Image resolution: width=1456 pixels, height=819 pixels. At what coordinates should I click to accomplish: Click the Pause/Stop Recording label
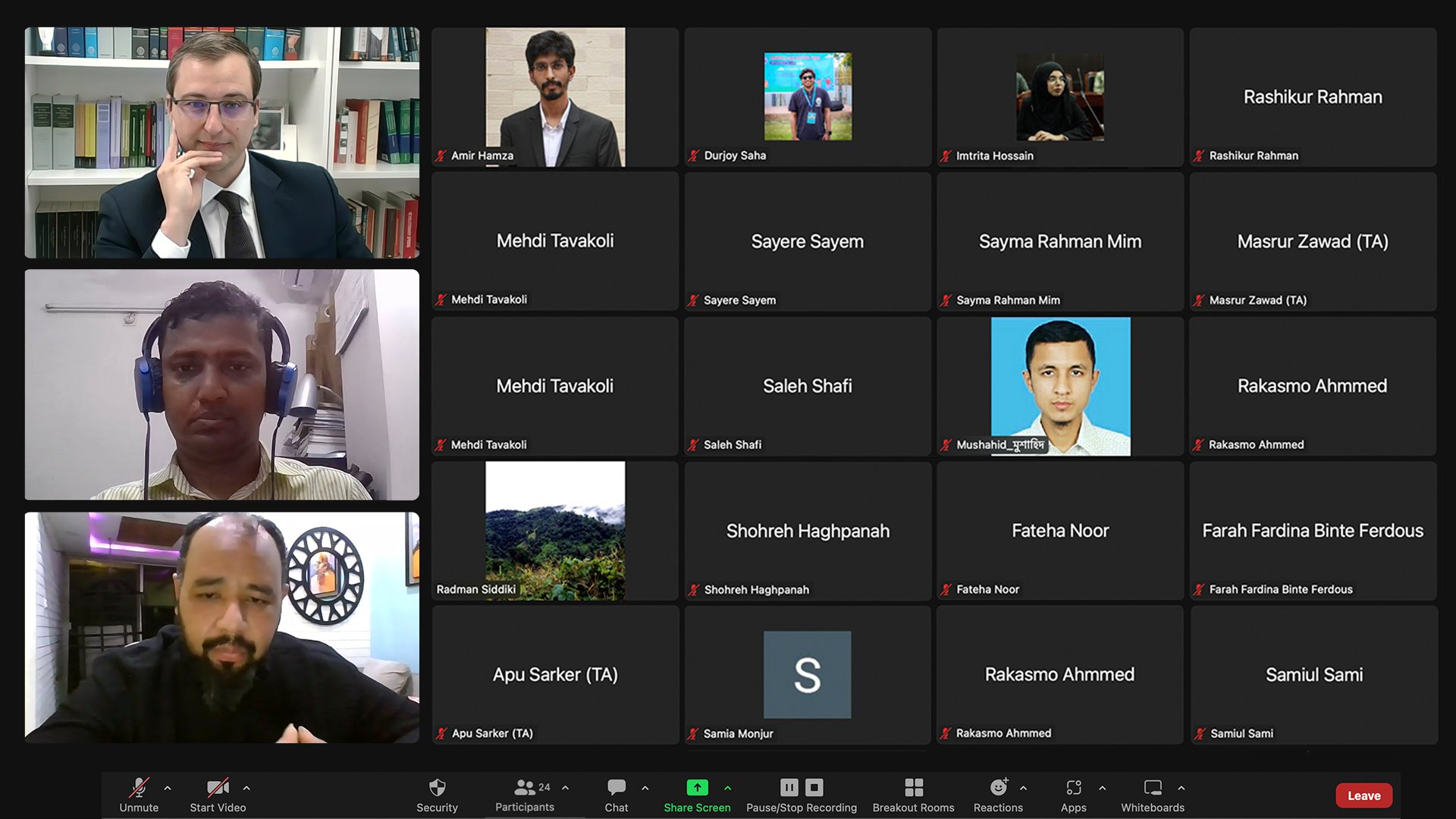pyautogui.click(x=802, y=808)
